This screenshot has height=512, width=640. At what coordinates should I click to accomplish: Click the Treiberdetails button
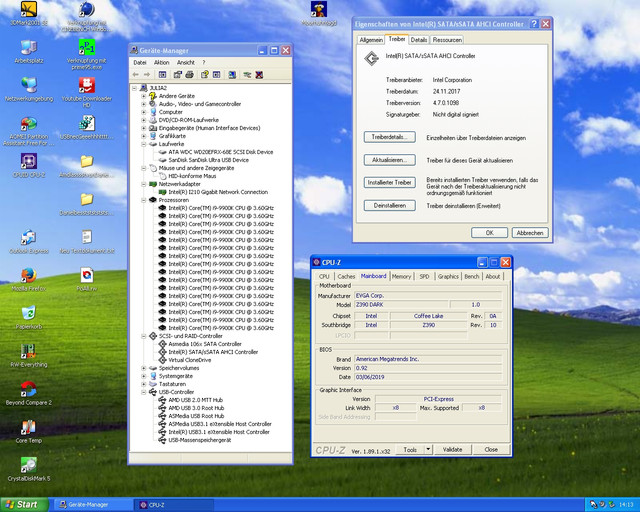[389, 137]
